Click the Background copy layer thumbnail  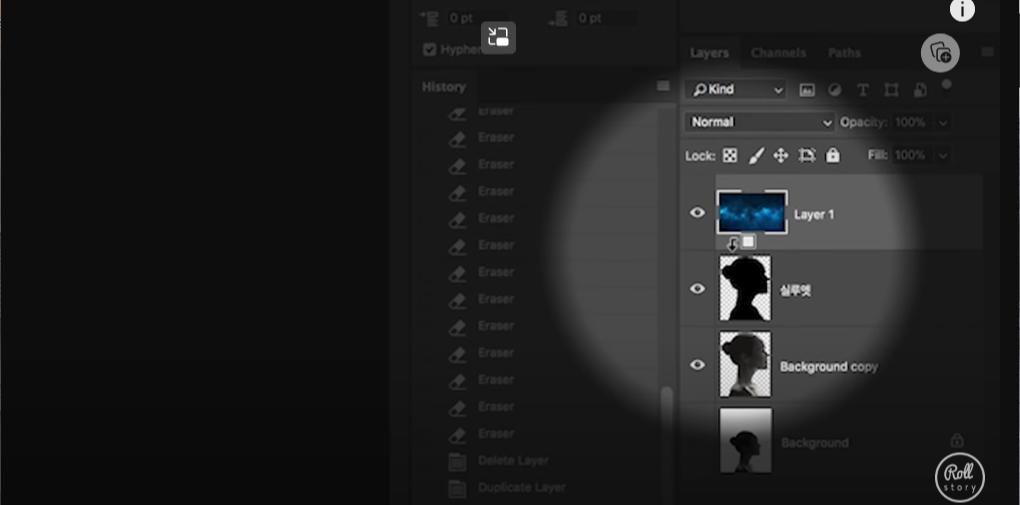(x=745, y=364)
